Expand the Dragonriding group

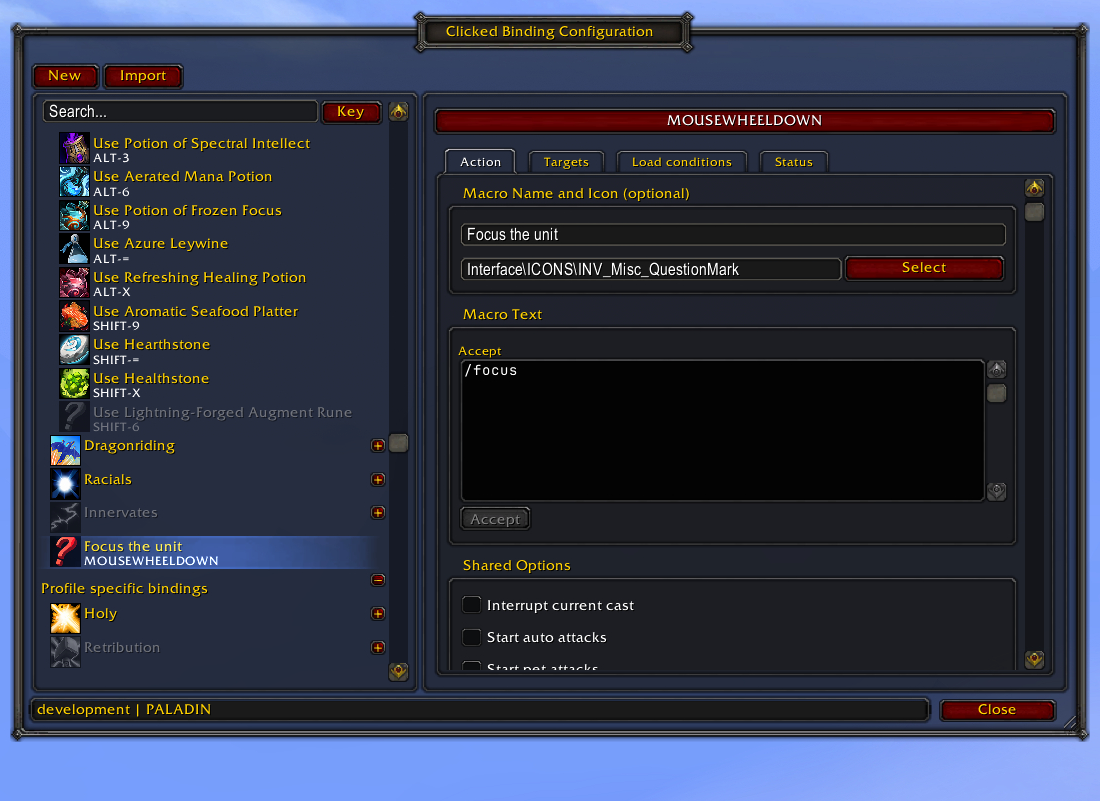(378, 446)
